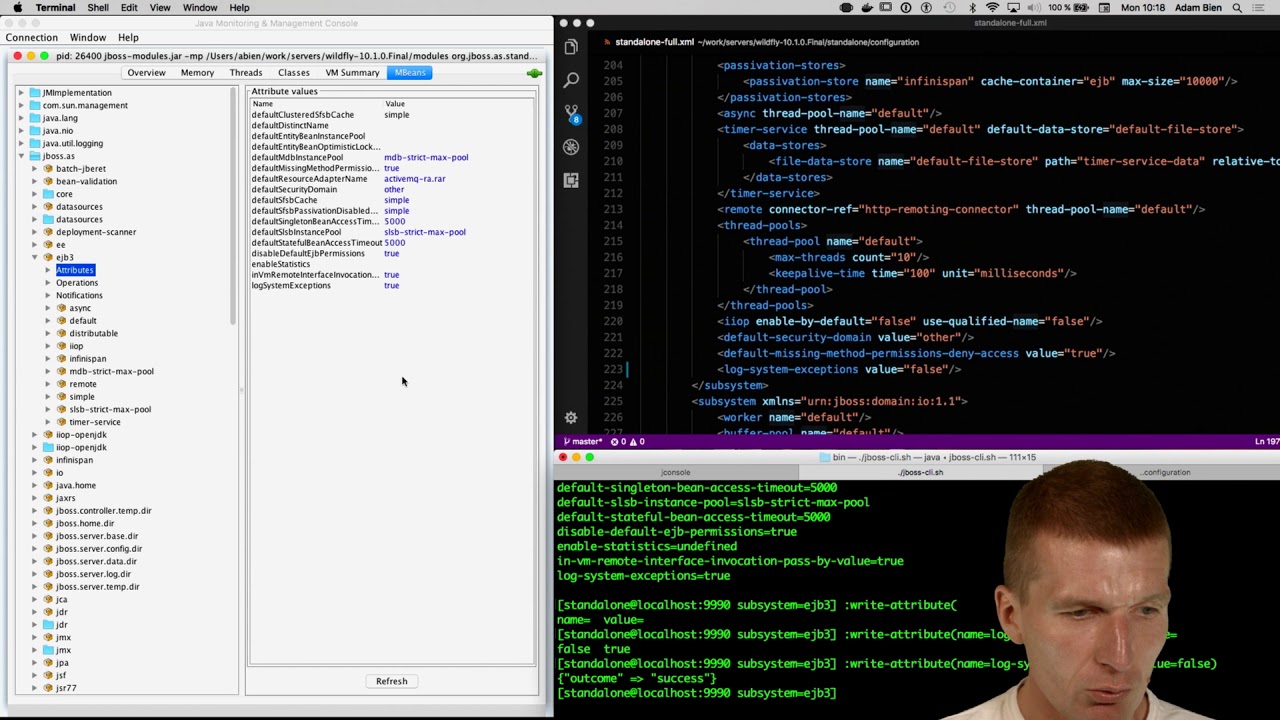Click the bean icon next to batch-jberet
The image size is (1280, 720).
[48, 169]
